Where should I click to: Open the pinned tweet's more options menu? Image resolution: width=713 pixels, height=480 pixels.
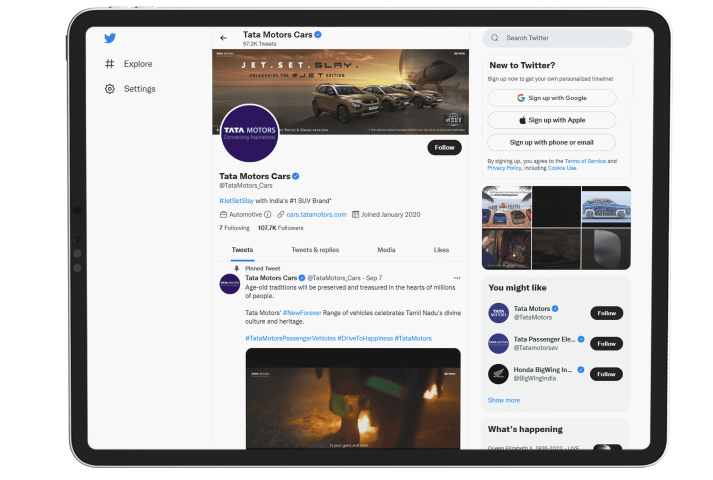[x=457, y=278]
